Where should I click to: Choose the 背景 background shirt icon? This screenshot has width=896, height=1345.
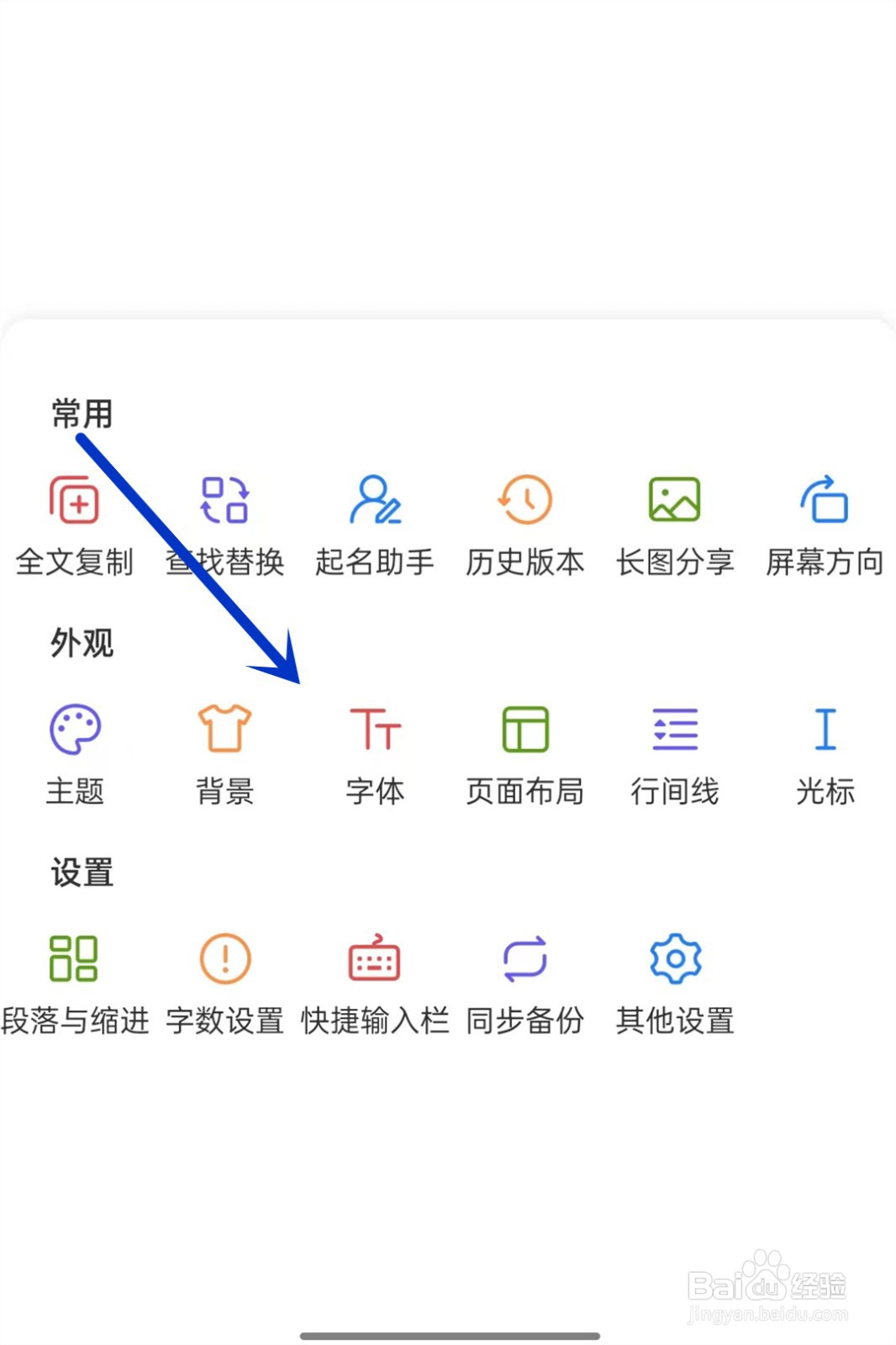224,730
